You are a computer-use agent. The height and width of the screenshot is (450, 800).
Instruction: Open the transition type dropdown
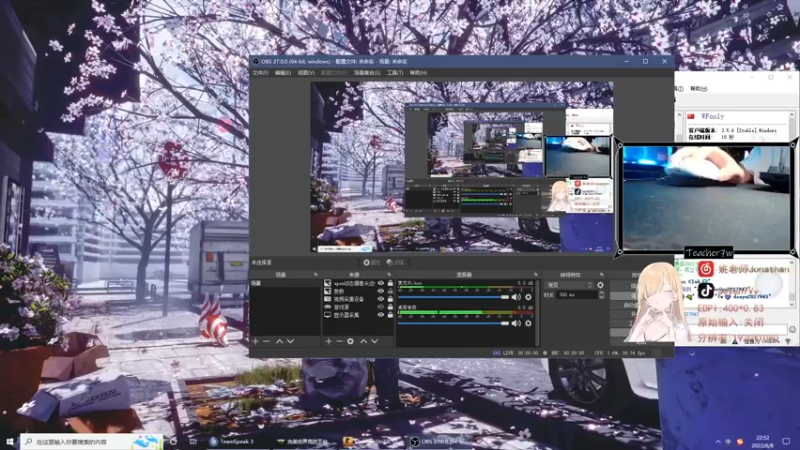(x=569, y=285)
